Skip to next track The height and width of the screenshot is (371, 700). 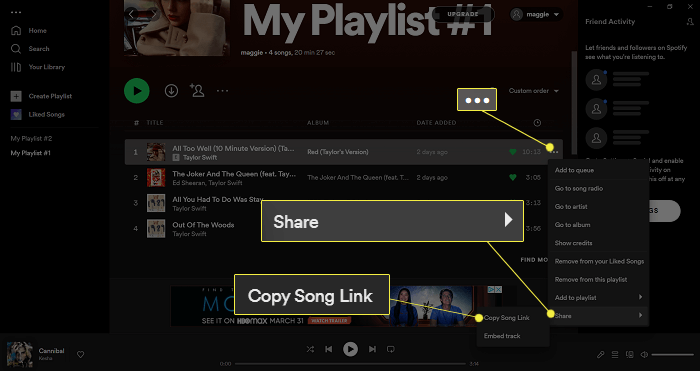tap(372, 349)
